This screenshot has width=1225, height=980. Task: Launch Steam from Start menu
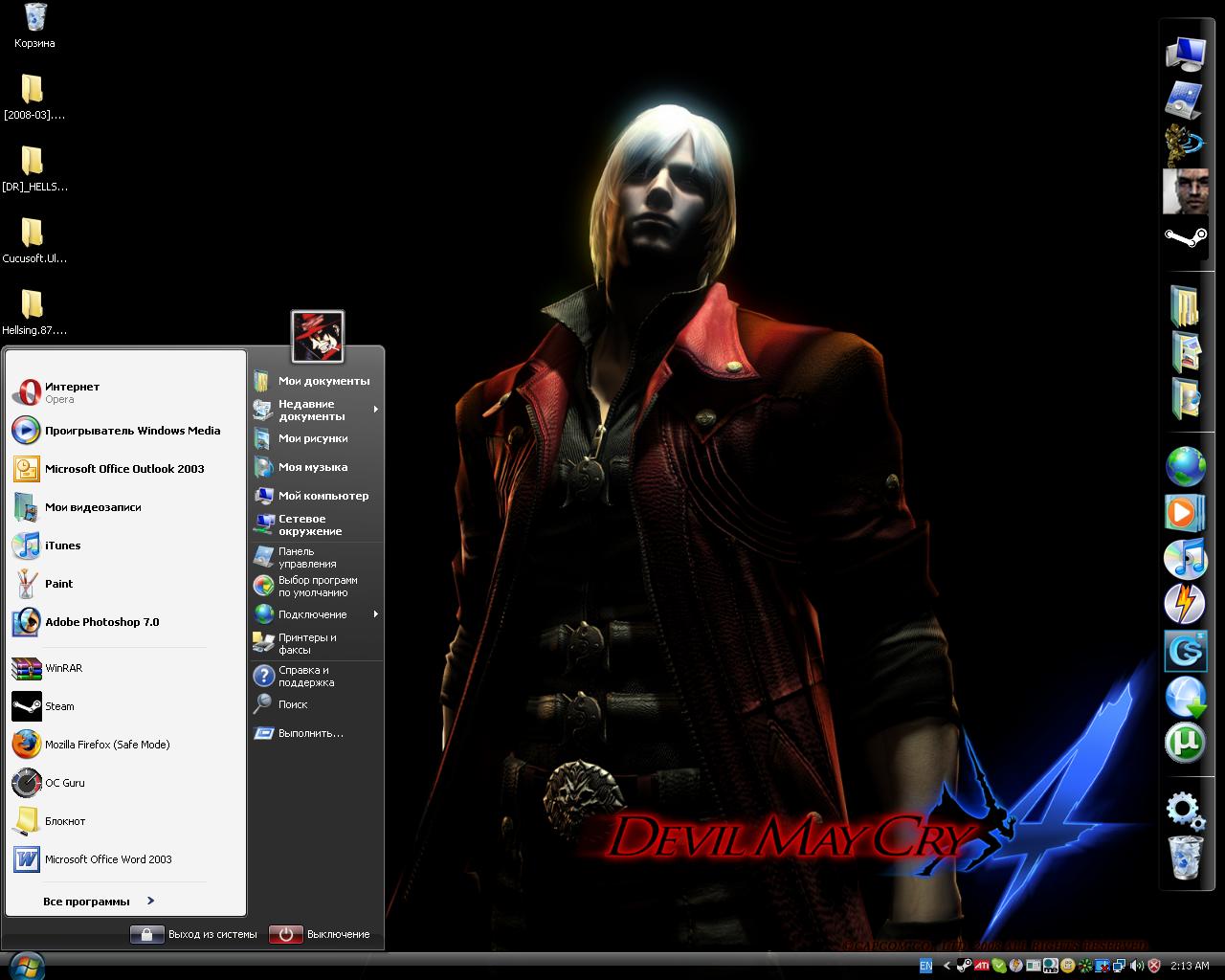click(x=126, y=706)
